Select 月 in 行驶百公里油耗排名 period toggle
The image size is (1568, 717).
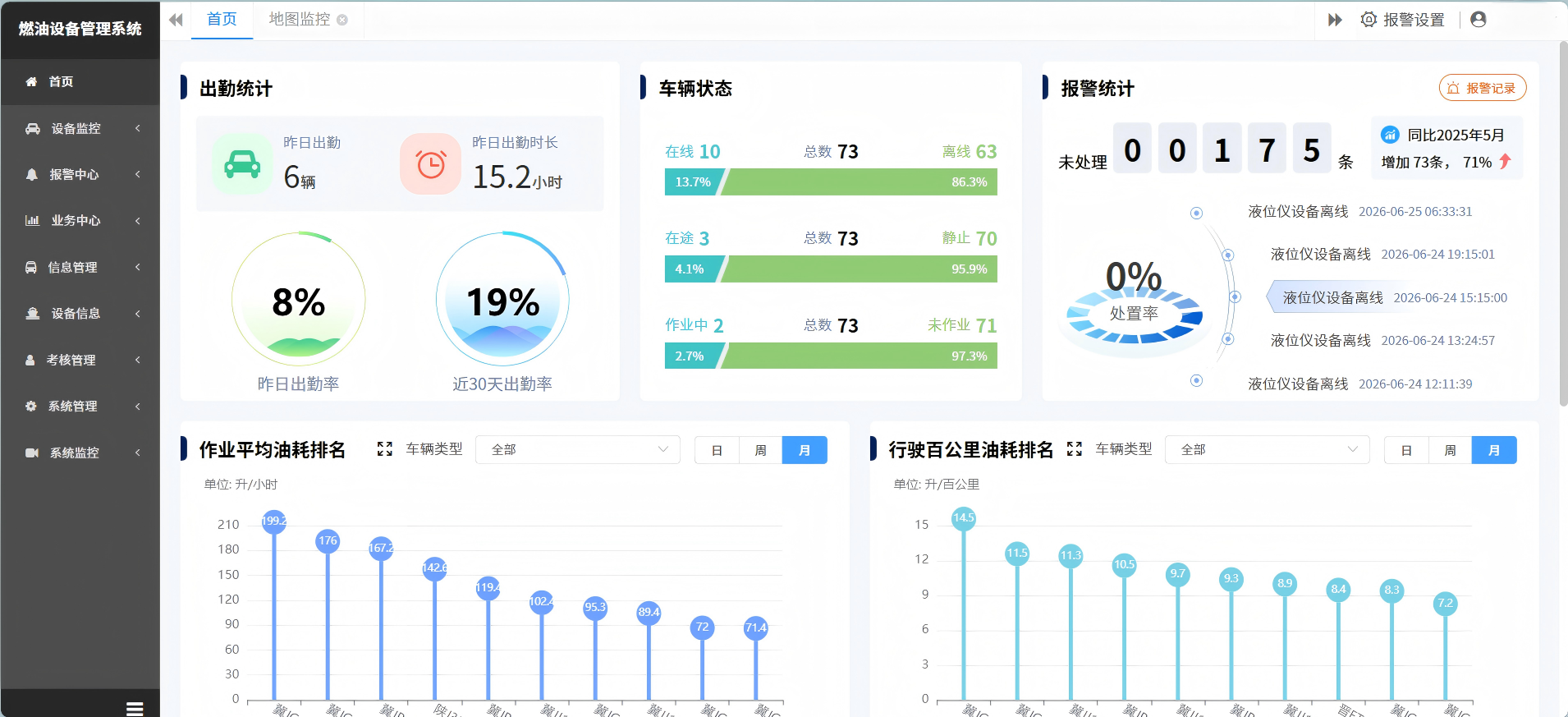point(1494,450)
